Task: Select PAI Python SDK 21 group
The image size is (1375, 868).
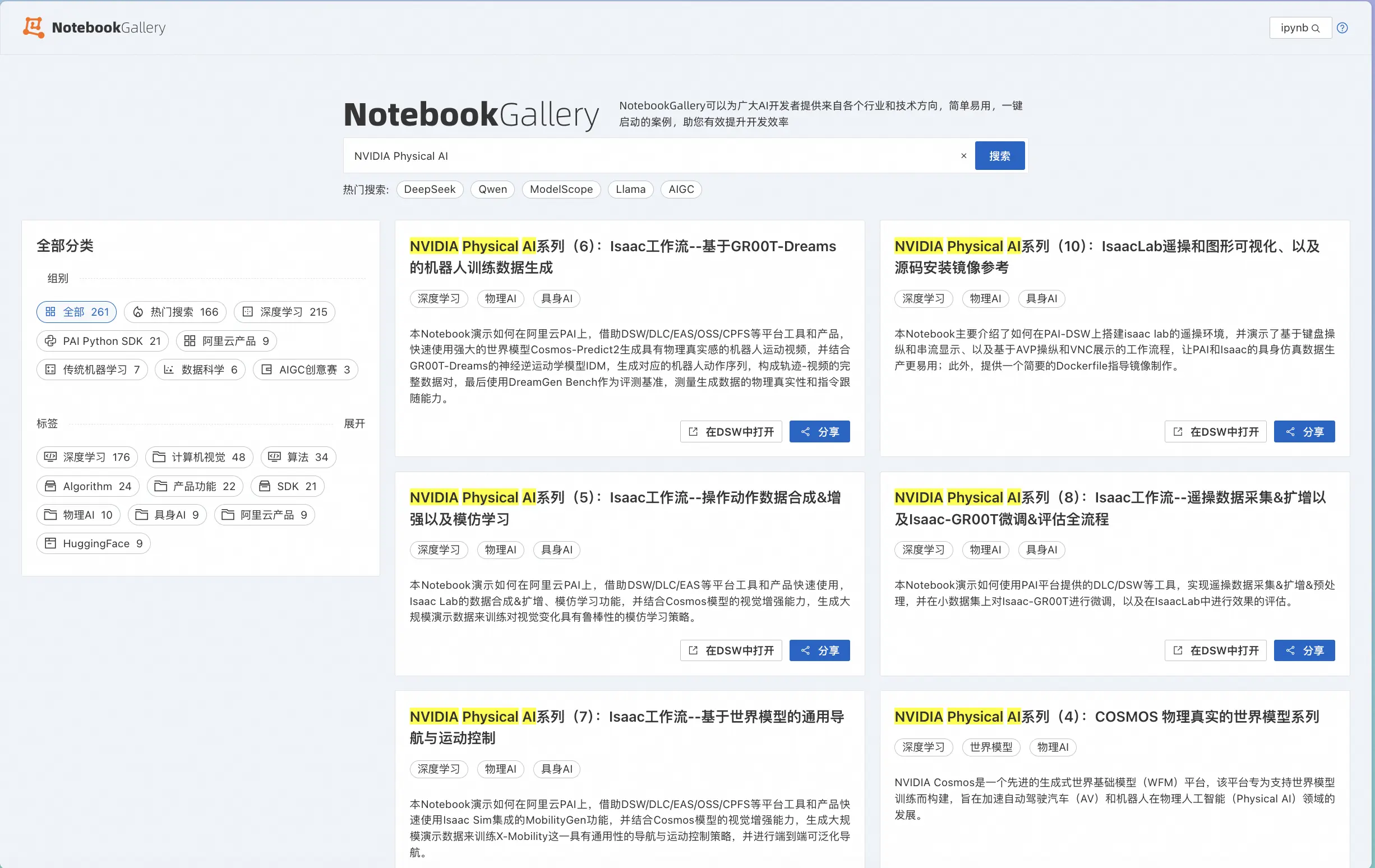Action: click(x=103, y=341)
